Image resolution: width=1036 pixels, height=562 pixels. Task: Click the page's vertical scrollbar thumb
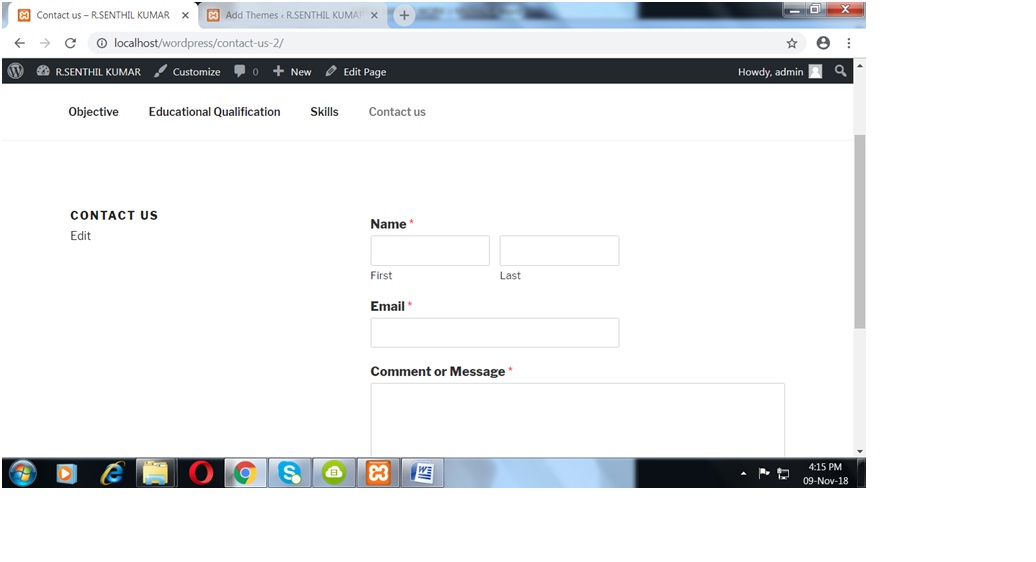coord(859,230)
